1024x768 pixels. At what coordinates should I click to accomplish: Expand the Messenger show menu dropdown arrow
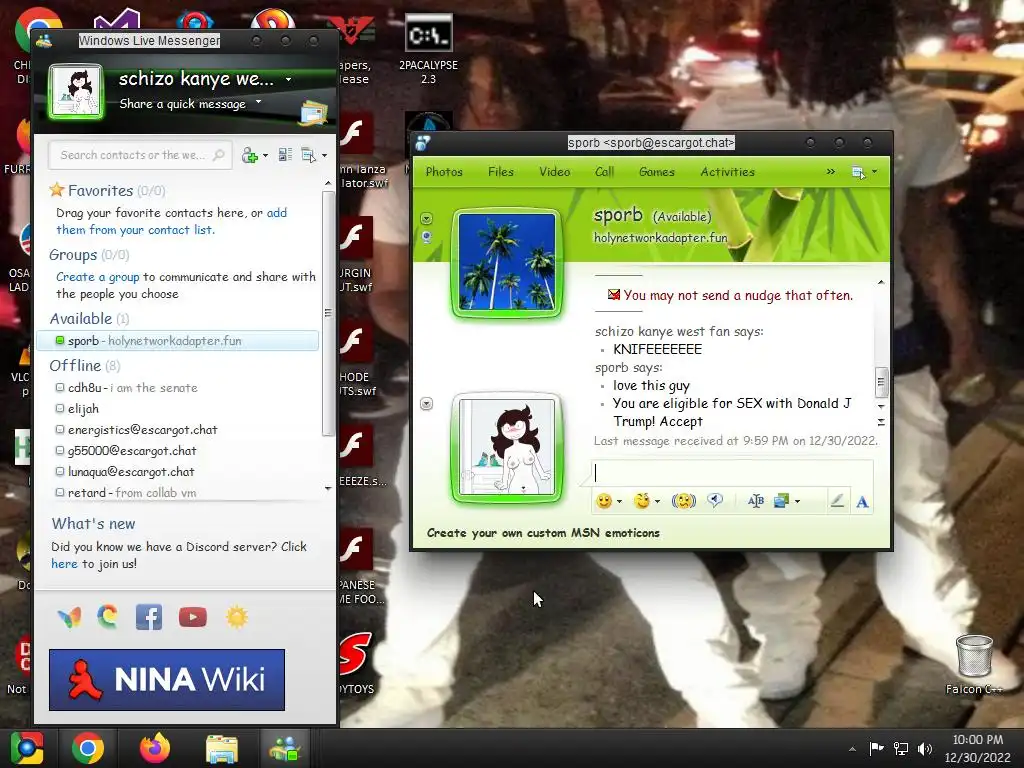click(325, 155)
